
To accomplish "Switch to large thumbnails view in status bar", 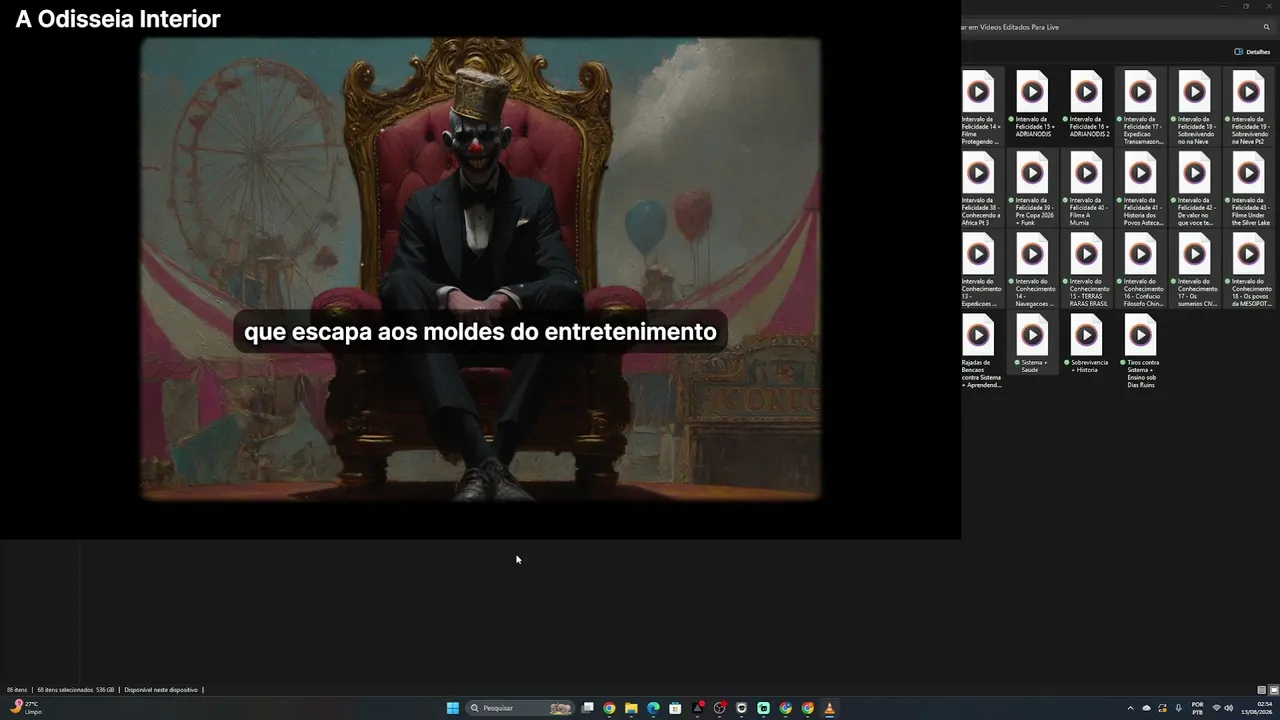I will 1273,690.
